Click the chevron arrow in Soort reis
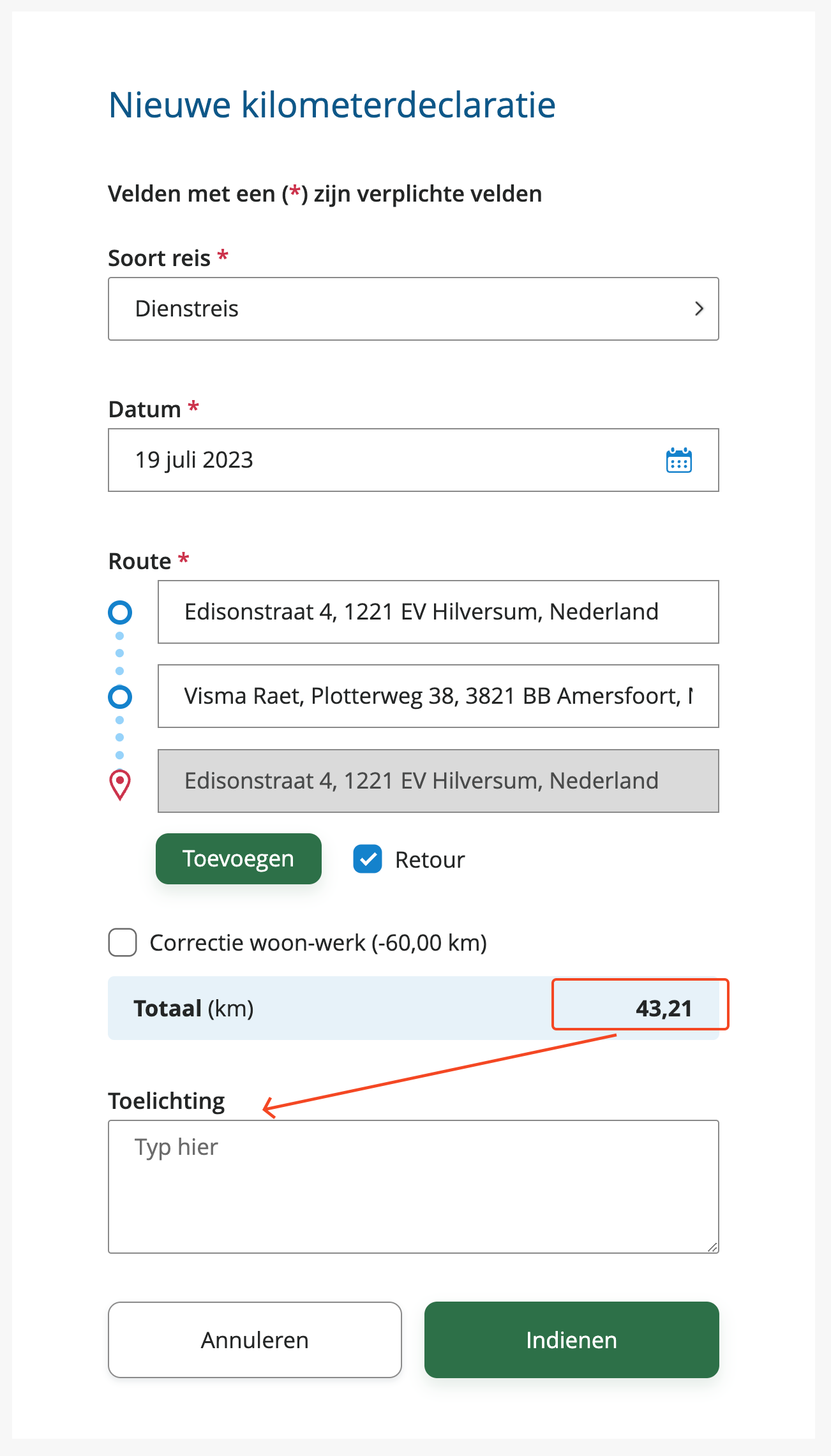831x1456 pixels. click(x=699, y=309)
